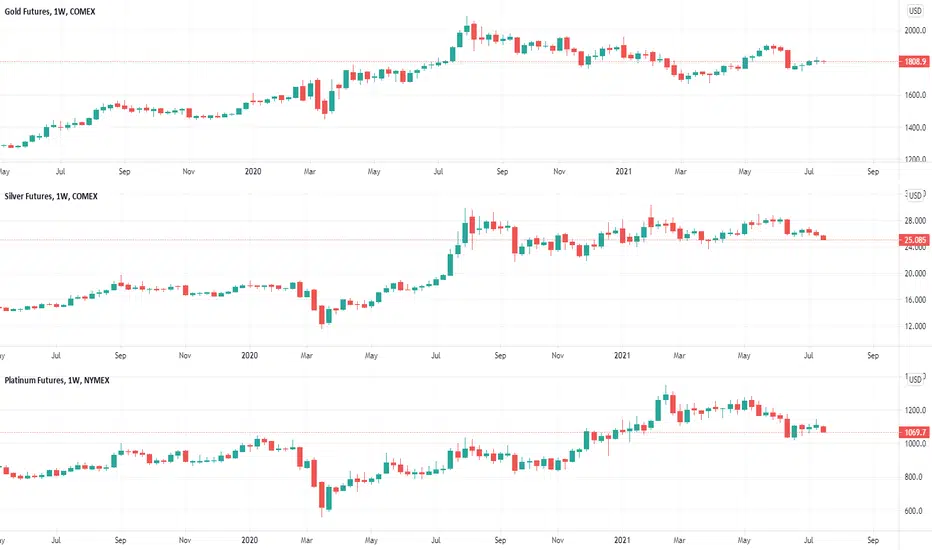The image size is (932, 550).
Task: Click the 600.0 level on Platinum price scale
Action: pos(914,511)
